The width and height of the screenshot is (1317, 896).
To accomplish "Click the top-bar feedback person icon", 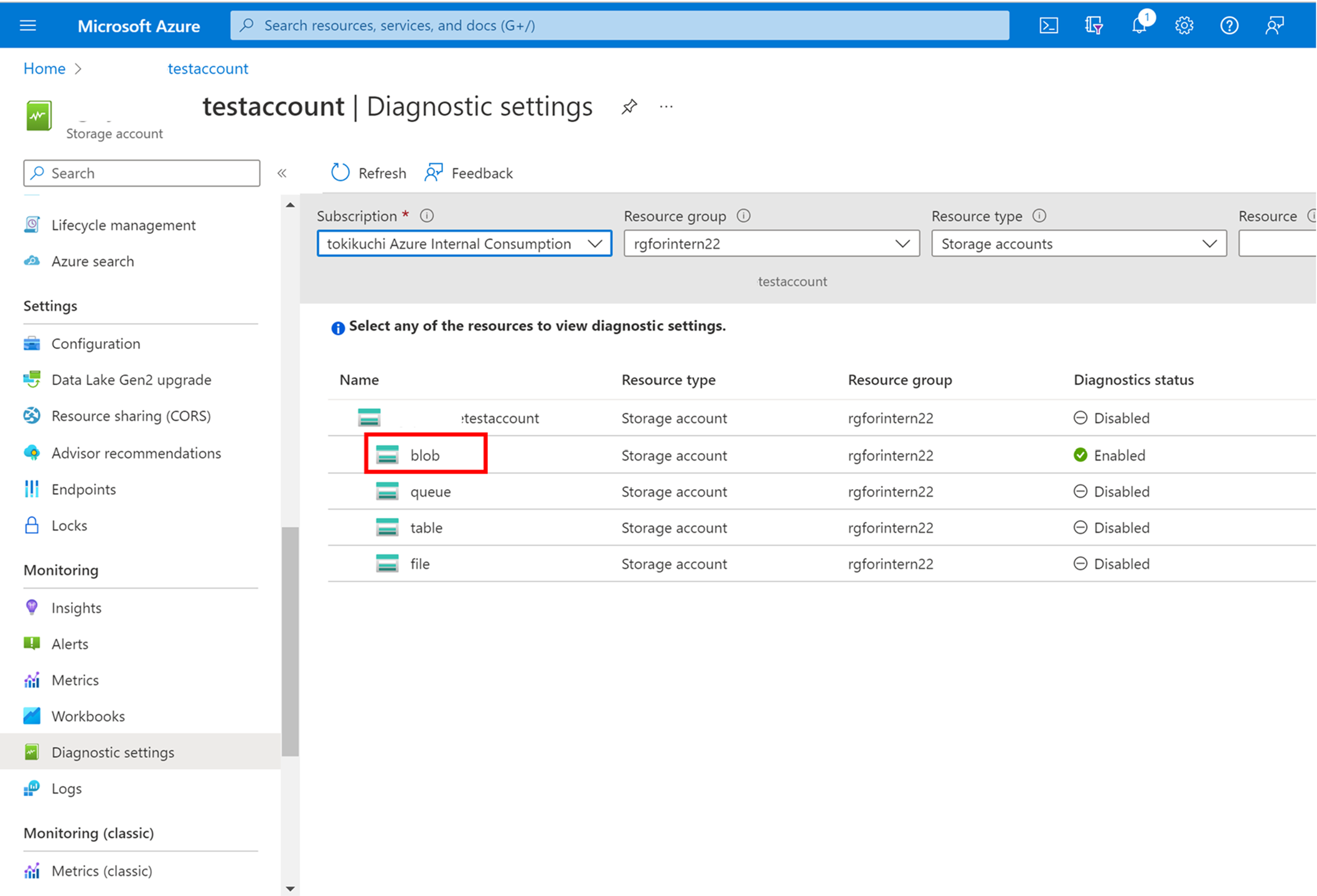I will pos(1274,26).
